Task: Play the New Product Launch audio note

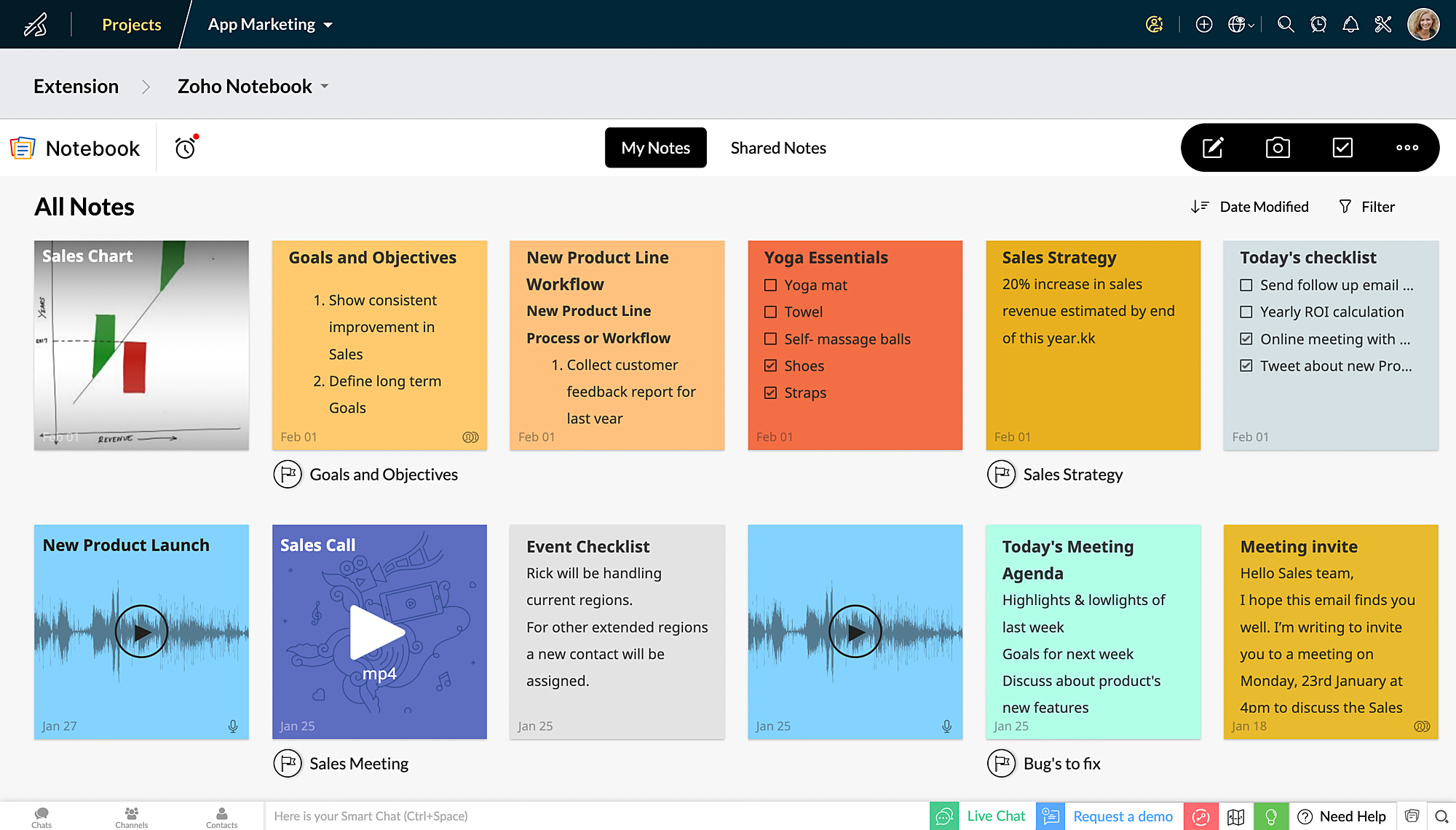Action: 141,632
